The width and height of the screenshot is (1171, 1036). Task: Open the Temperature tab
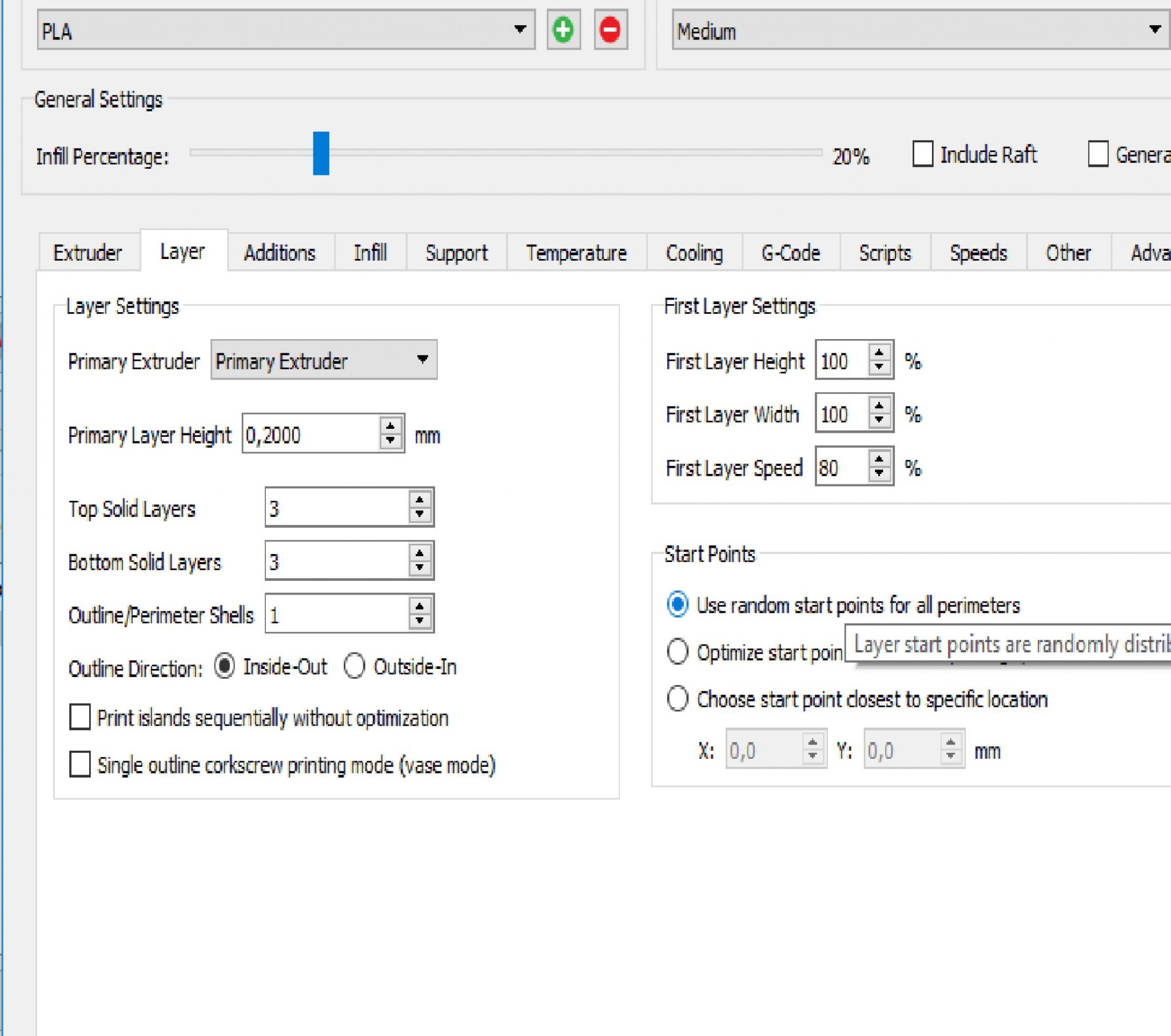(x=576, y=253)
